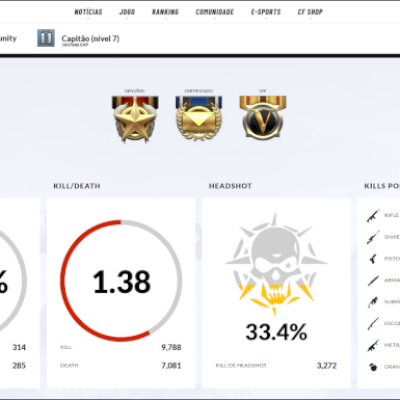Select the Rifle weapon icon
The width and height of the screenshot is (400, 400).
coord(373,216)
